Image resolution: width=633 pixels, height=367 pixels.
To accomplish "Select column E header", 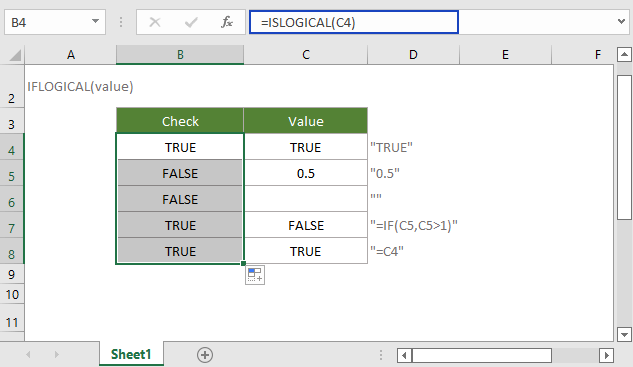I will (x=505, y=55).
